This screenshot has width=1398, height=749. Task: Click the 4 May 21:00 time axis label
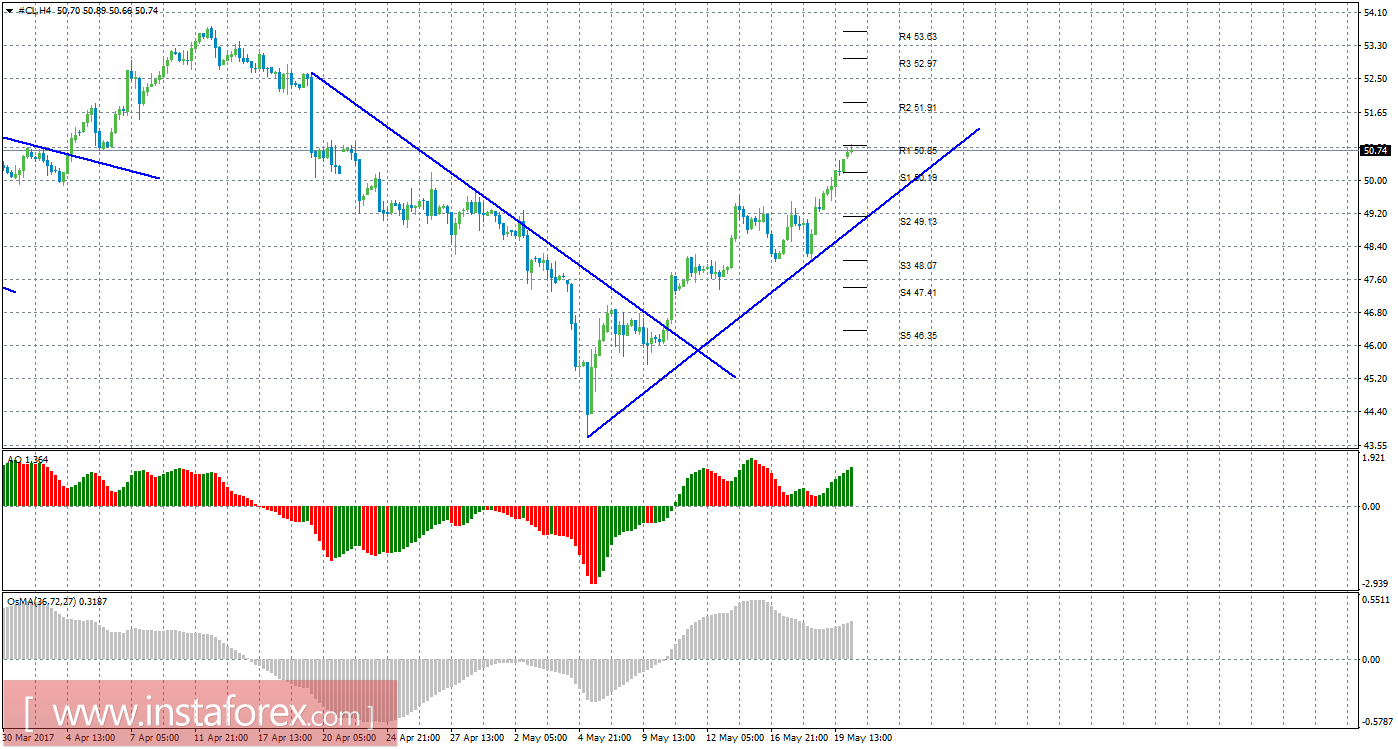pyautogui.click(x=606, y=738)
